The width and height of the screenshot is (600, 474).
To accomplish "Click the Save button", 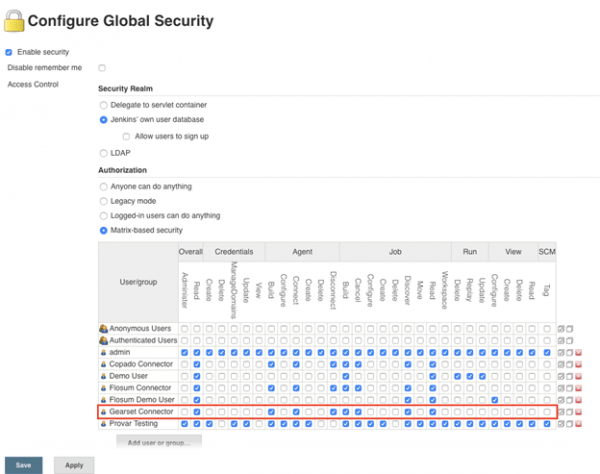I will (x=23, y=465).
